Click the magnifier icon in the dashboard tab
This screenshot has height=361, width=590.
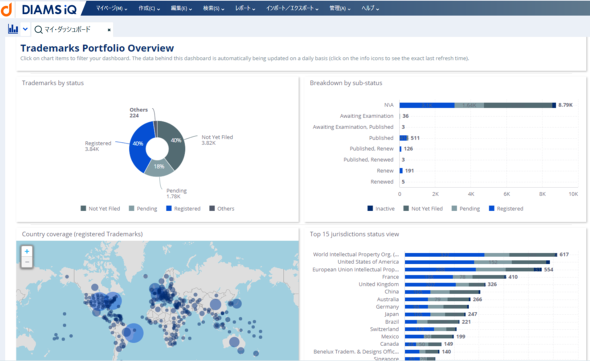[38, 29]
